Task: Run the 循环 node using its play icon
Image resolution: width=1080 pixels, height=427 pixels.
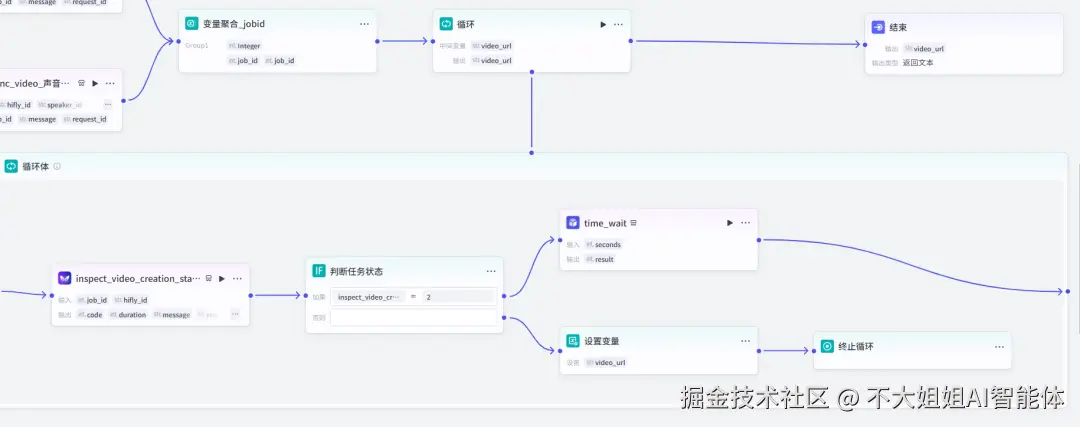Action: click(603, 24)
